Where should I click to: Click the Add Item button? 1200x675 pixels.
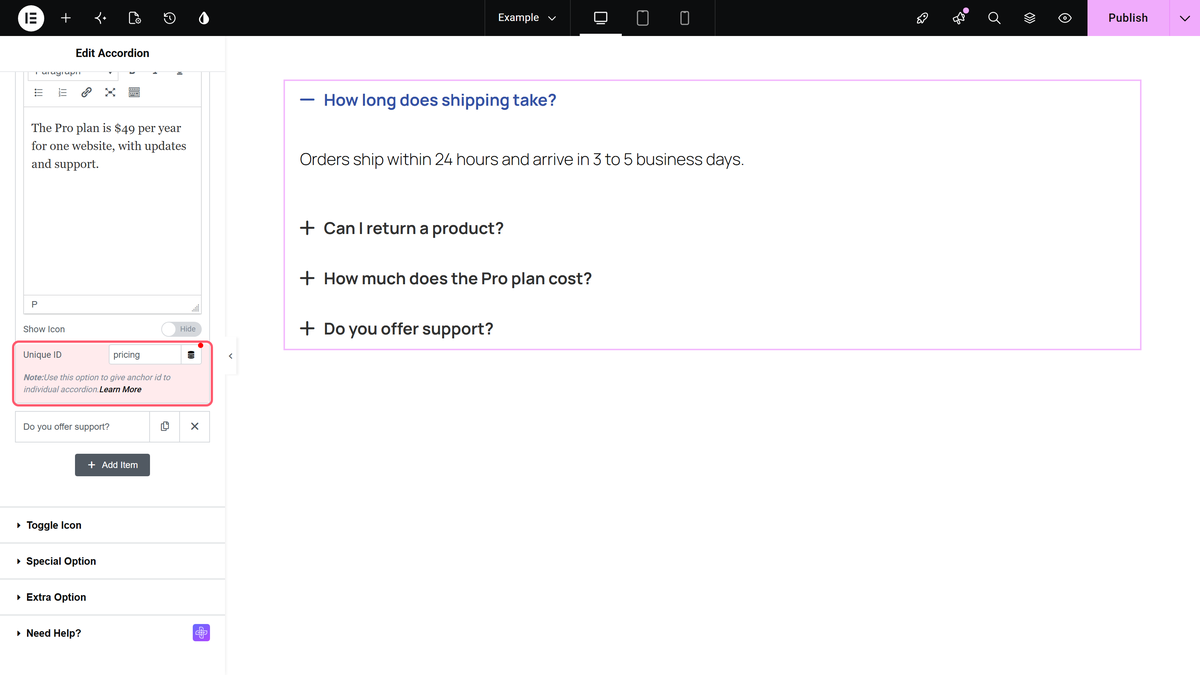click(x=112, y=465)
